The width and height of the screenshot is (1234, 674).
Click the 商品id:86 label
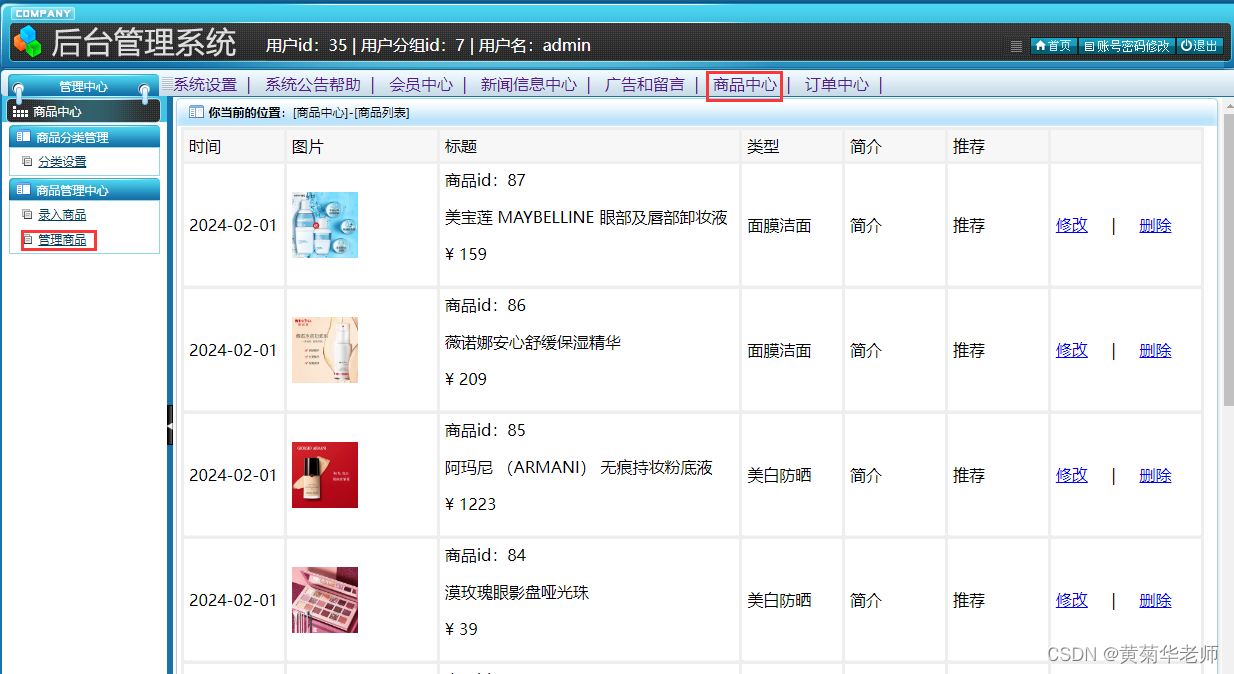coord(485,305)
